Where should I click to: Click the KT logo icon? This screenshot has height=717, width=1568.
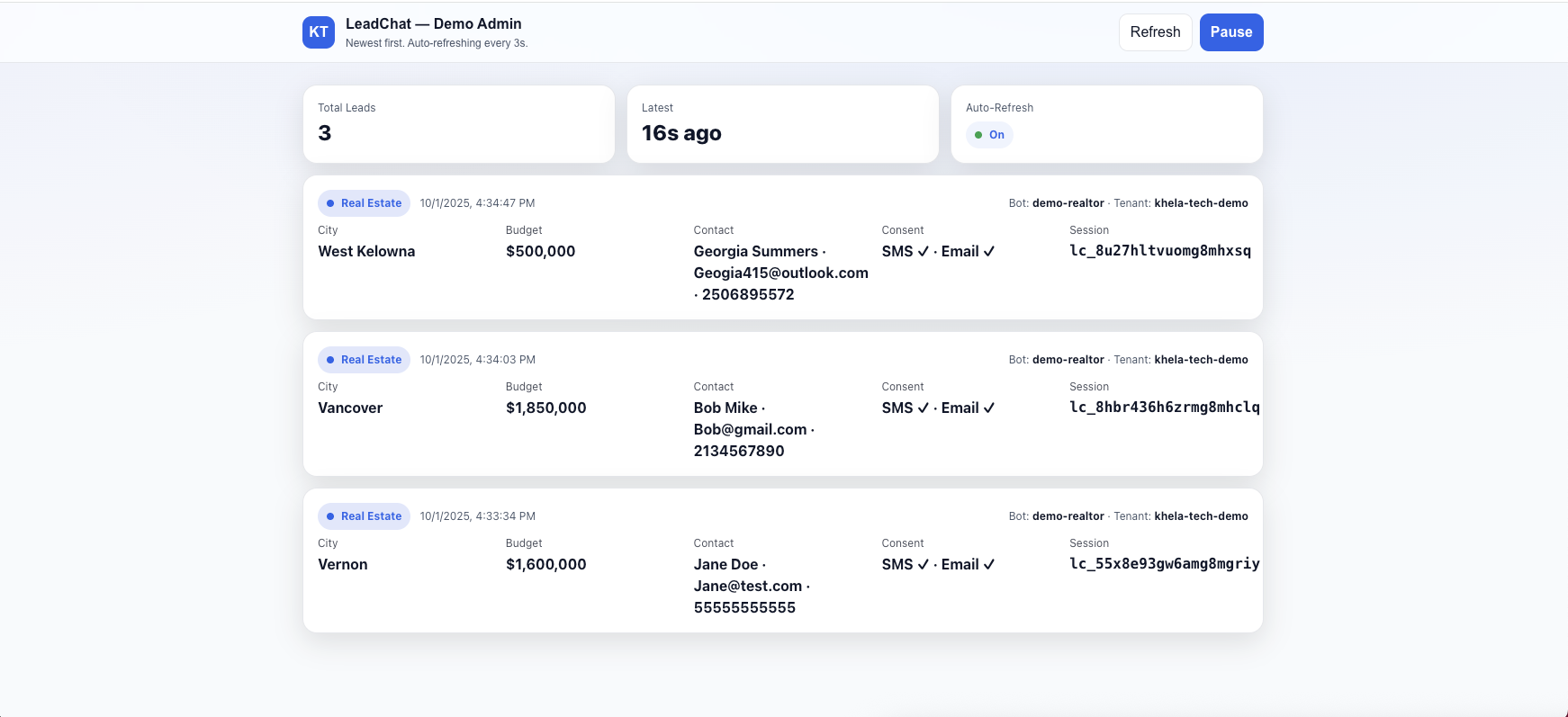point(319,32)
